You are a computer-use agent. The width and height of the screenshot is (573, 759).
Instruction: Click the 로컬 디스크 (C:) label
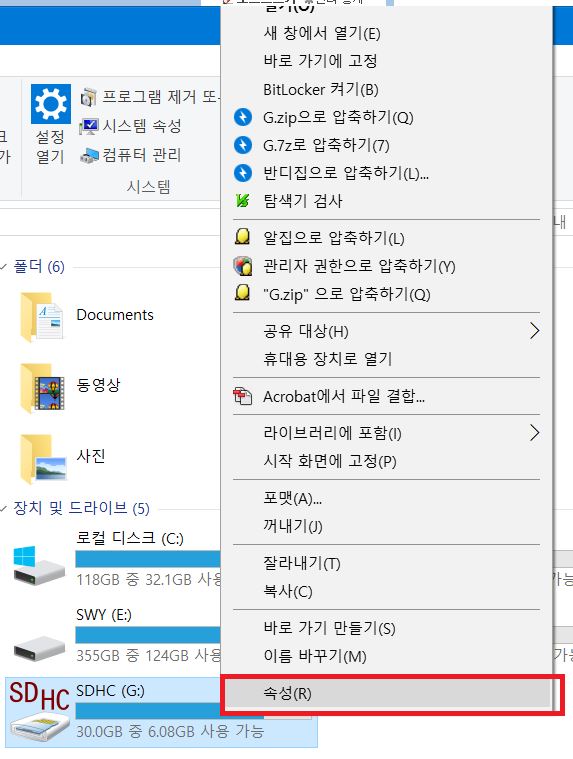point(130,538)
